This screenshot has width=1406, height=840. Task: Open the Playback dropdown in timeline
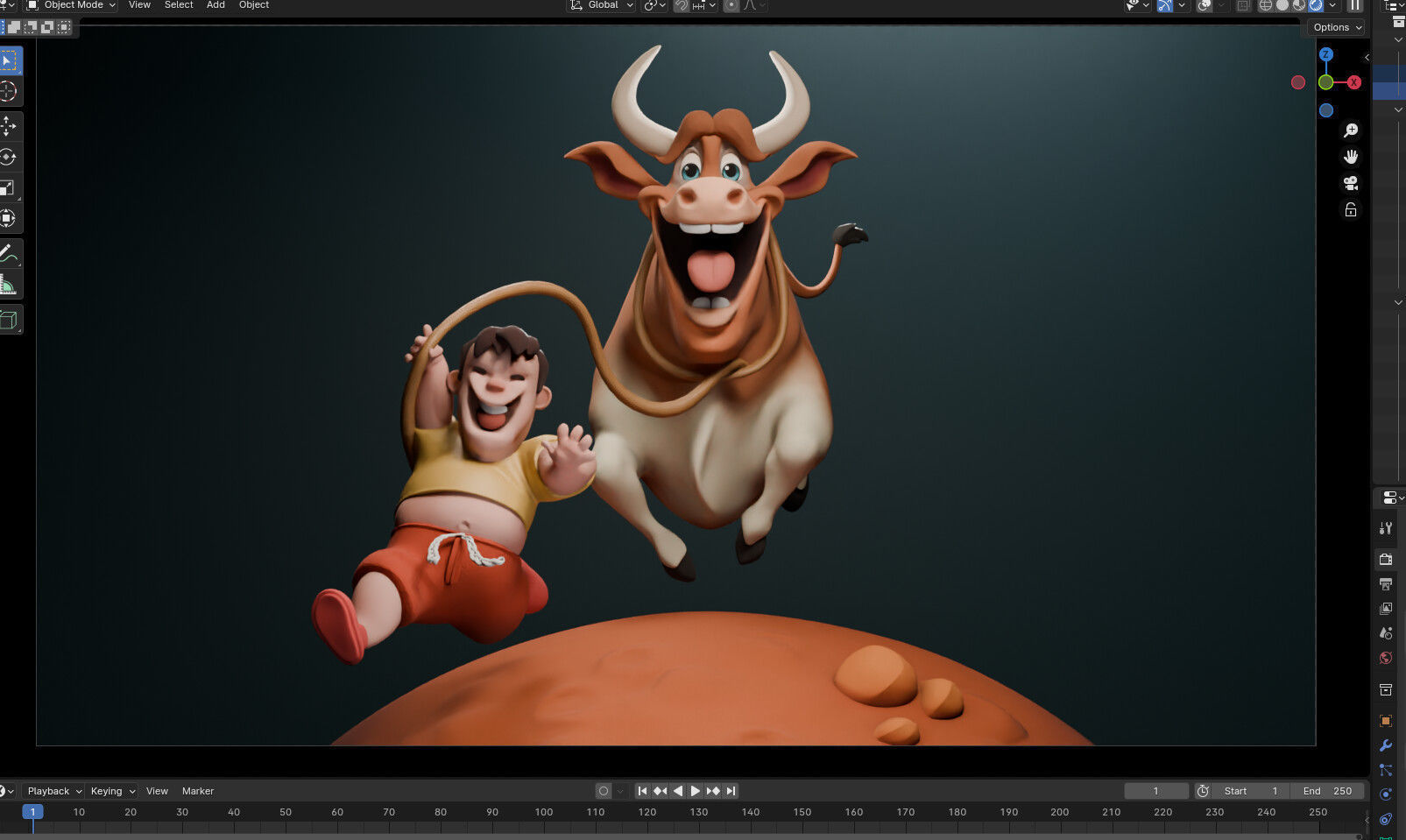click(x=53, y=791)
